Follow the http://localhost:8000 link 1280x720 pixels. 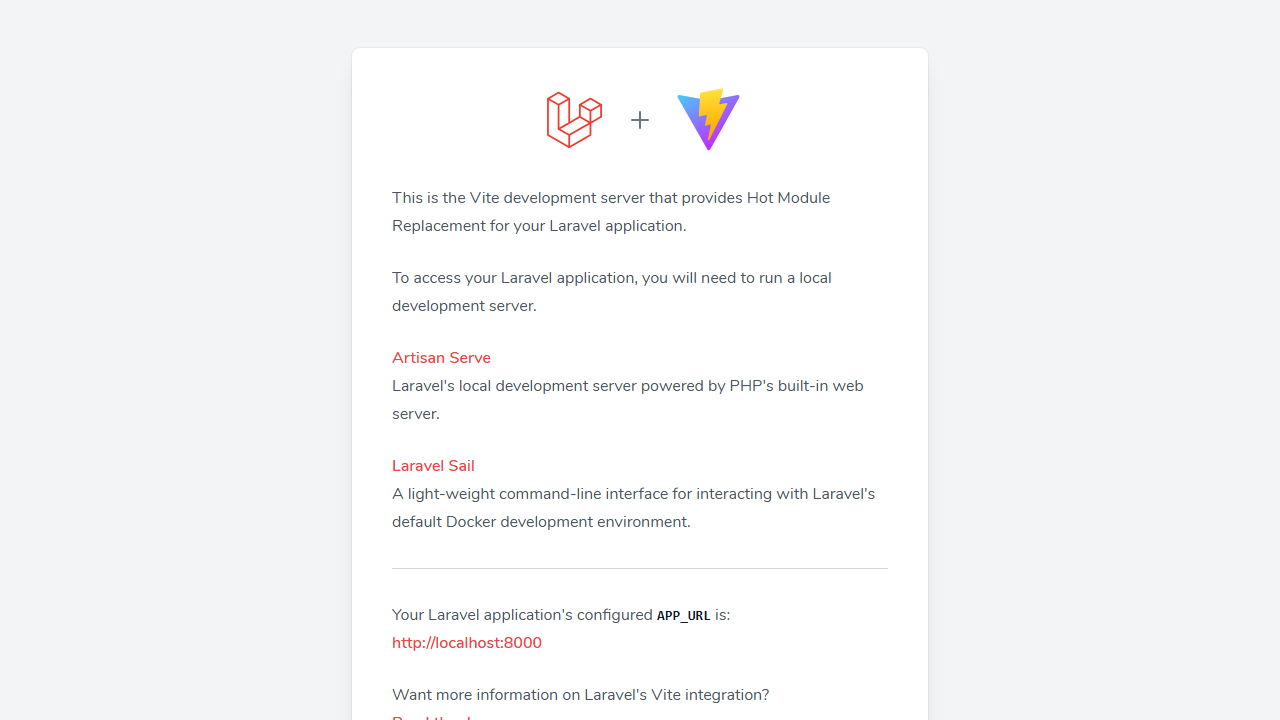click(467, 643)
